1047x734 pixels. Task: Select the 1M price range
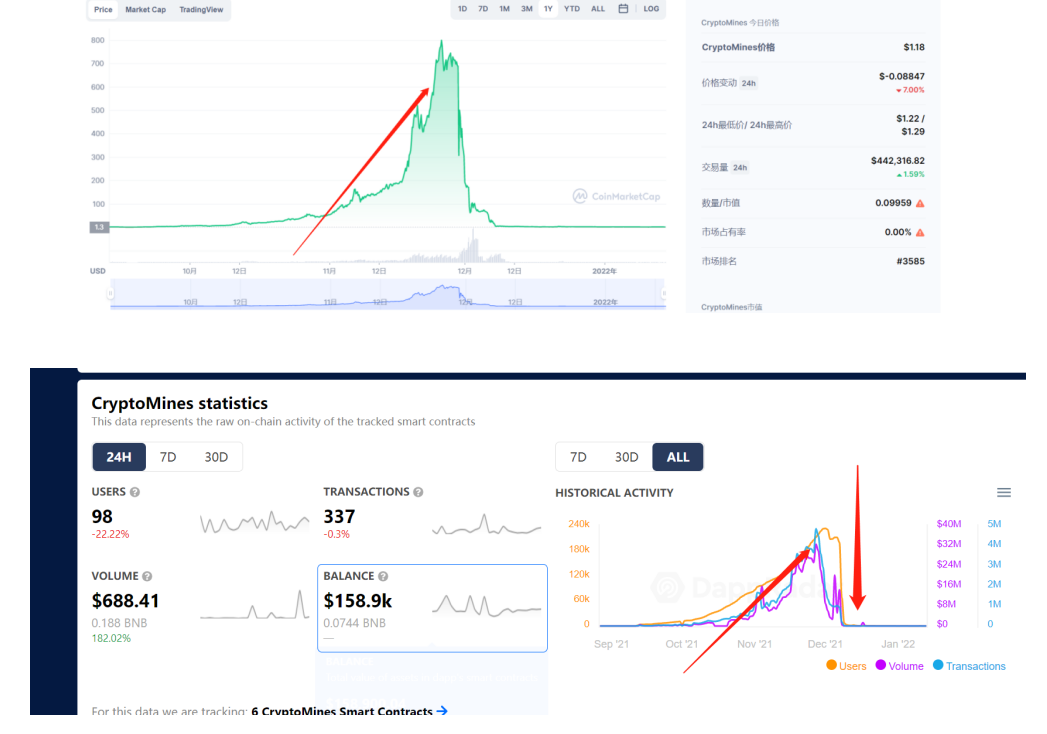pos(504,9)
